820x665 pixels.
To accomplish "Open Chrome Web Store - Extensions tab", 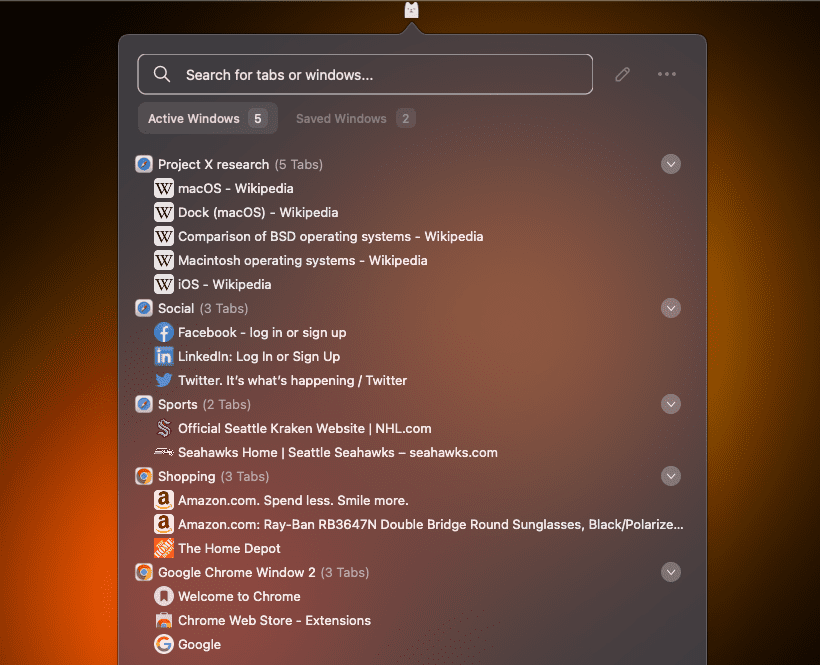I will click(x=275, y=621).
